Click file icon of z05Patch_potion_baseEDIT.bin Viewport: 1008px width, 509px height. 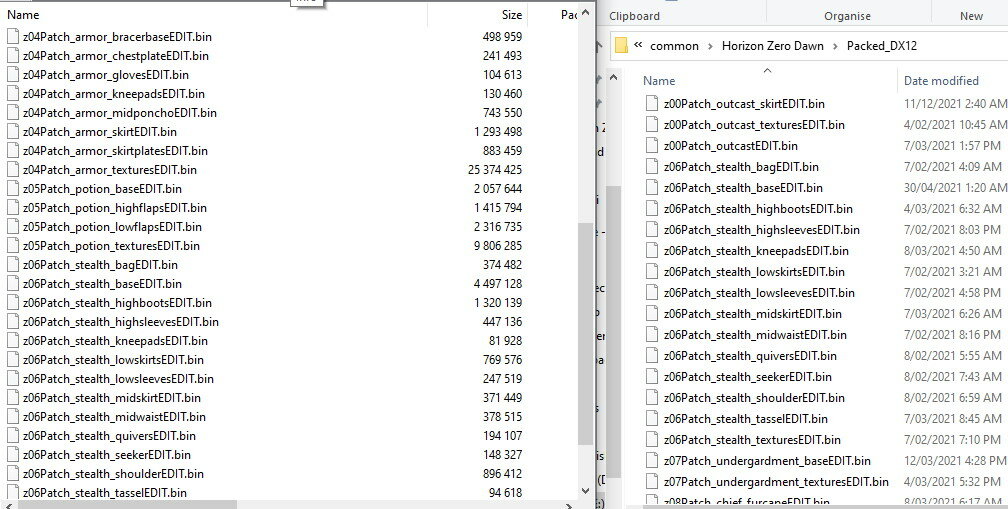click(13, 189)
